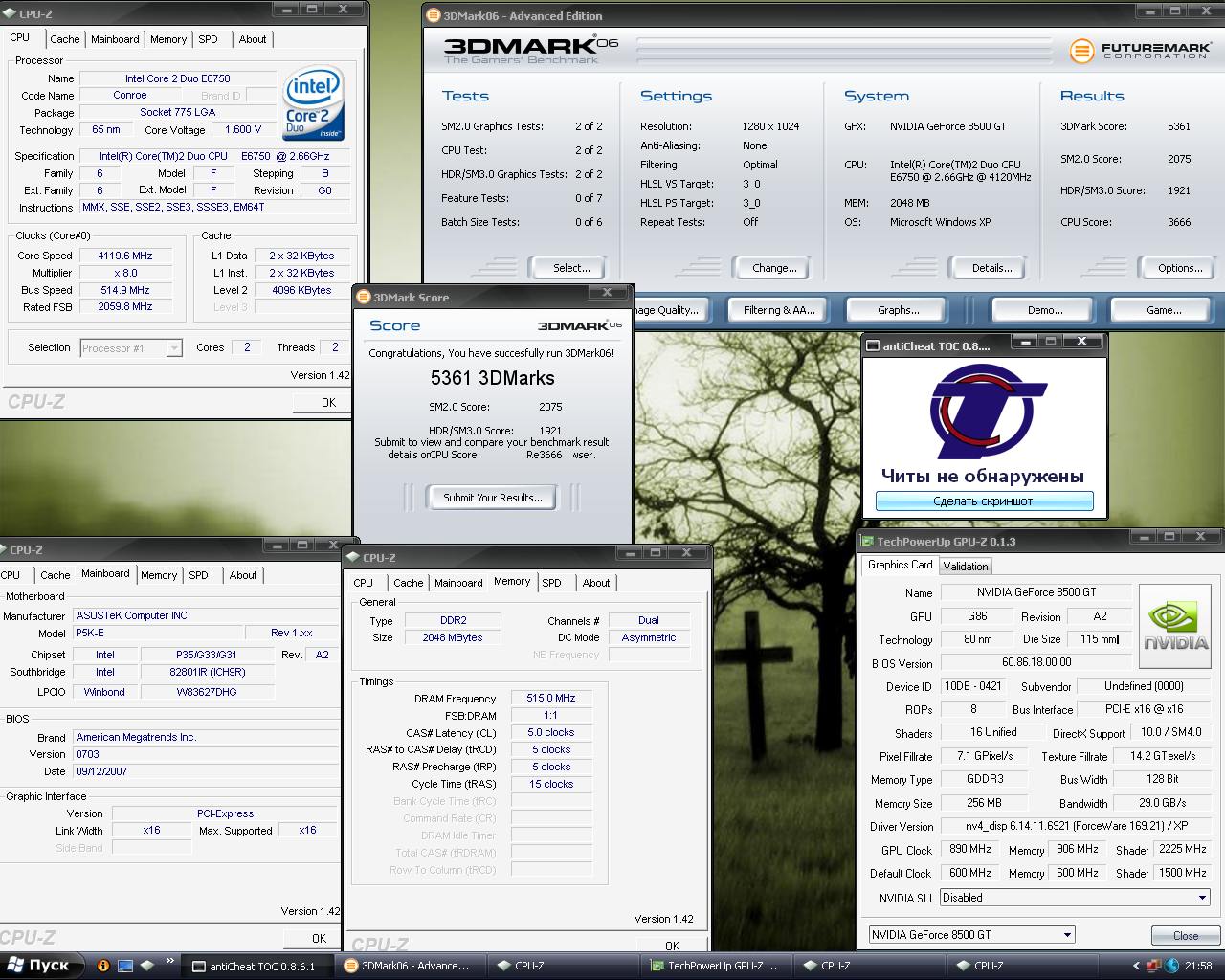1225x980 pixels.
Task: Click Сделать скриншот button in antiCheat
Action: pos(983,501)
